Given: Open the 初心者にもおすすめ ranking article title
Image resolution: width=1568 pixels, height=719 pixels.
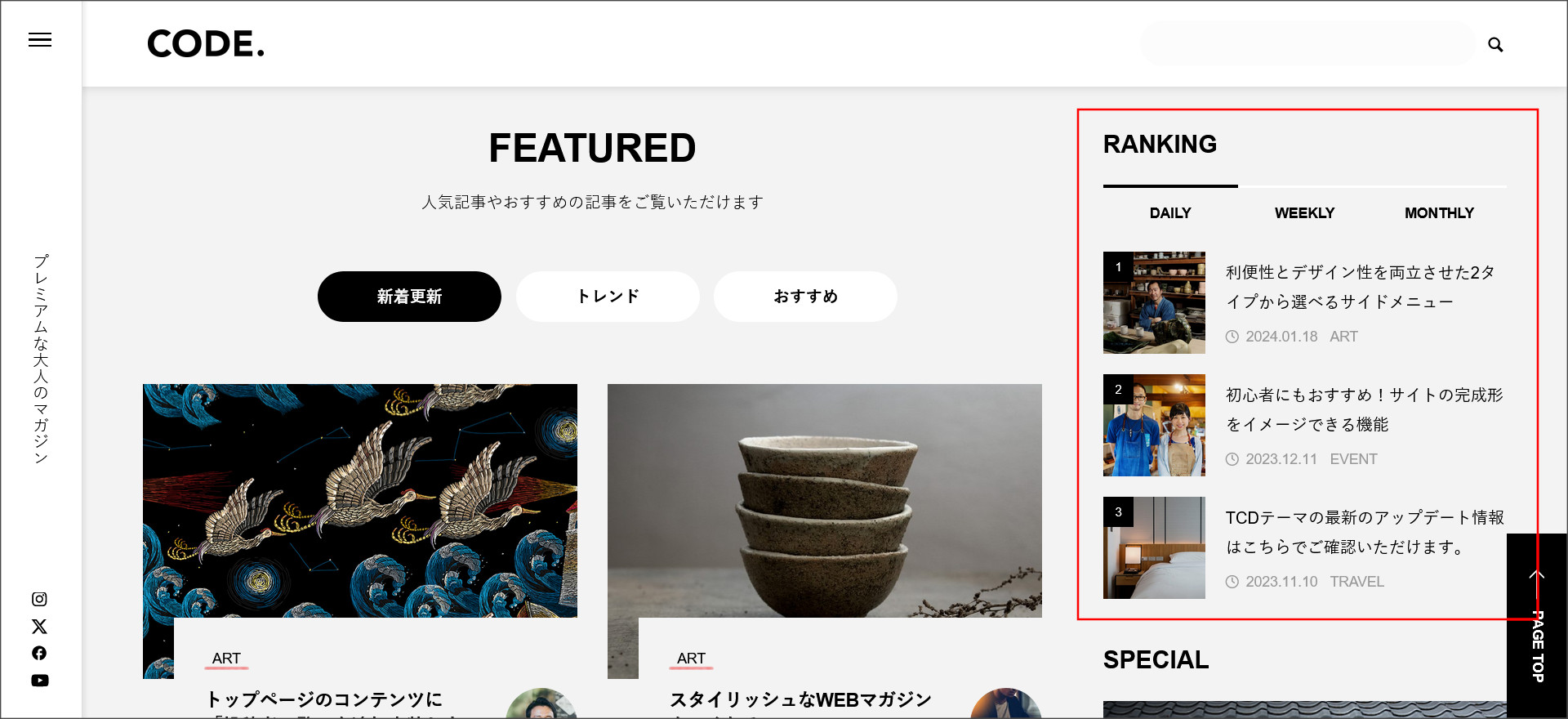Looking at the screenshot, I should [x=1364, y=409].
